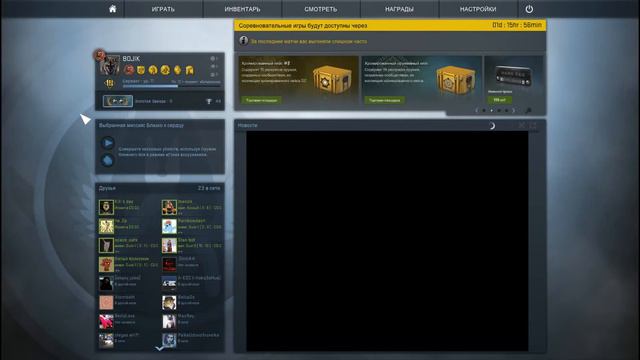The image size is (640, 360).
Task: Click the Друзья friends header
Action: click(107, 188)
